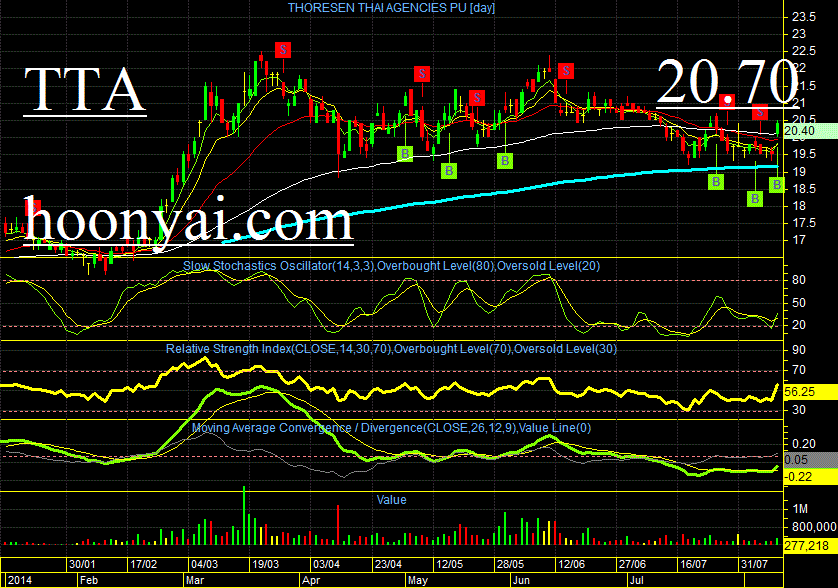Click the 18.5 price axis value
This screenshot has height=588, width=838.
(x=804, y=189)
